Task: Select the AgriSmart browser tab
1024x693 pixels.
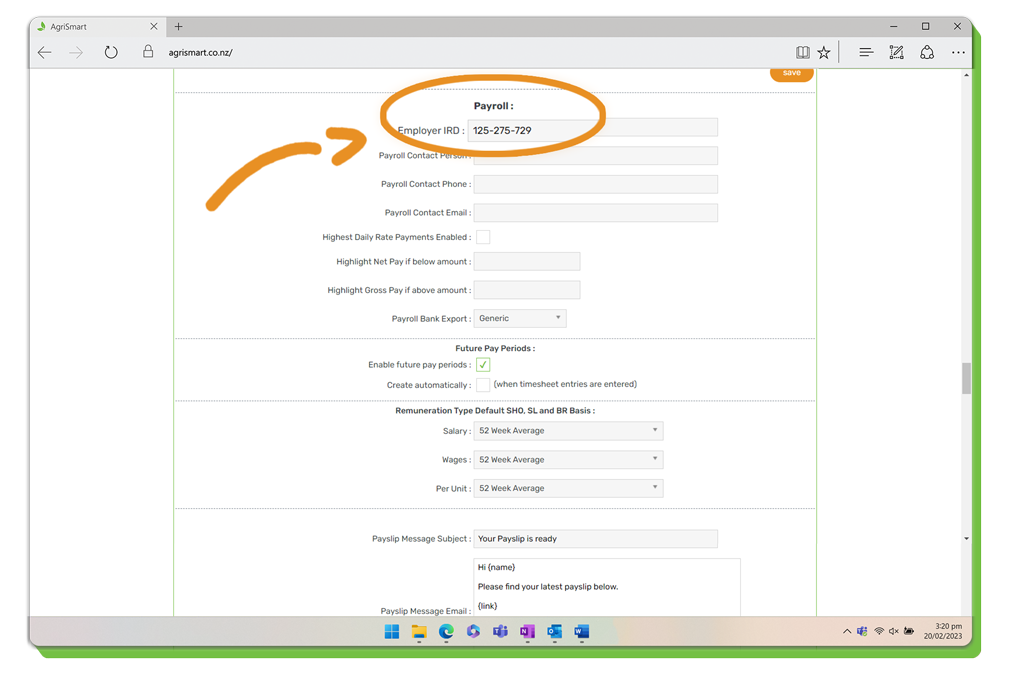Action: tap(90, 27)
